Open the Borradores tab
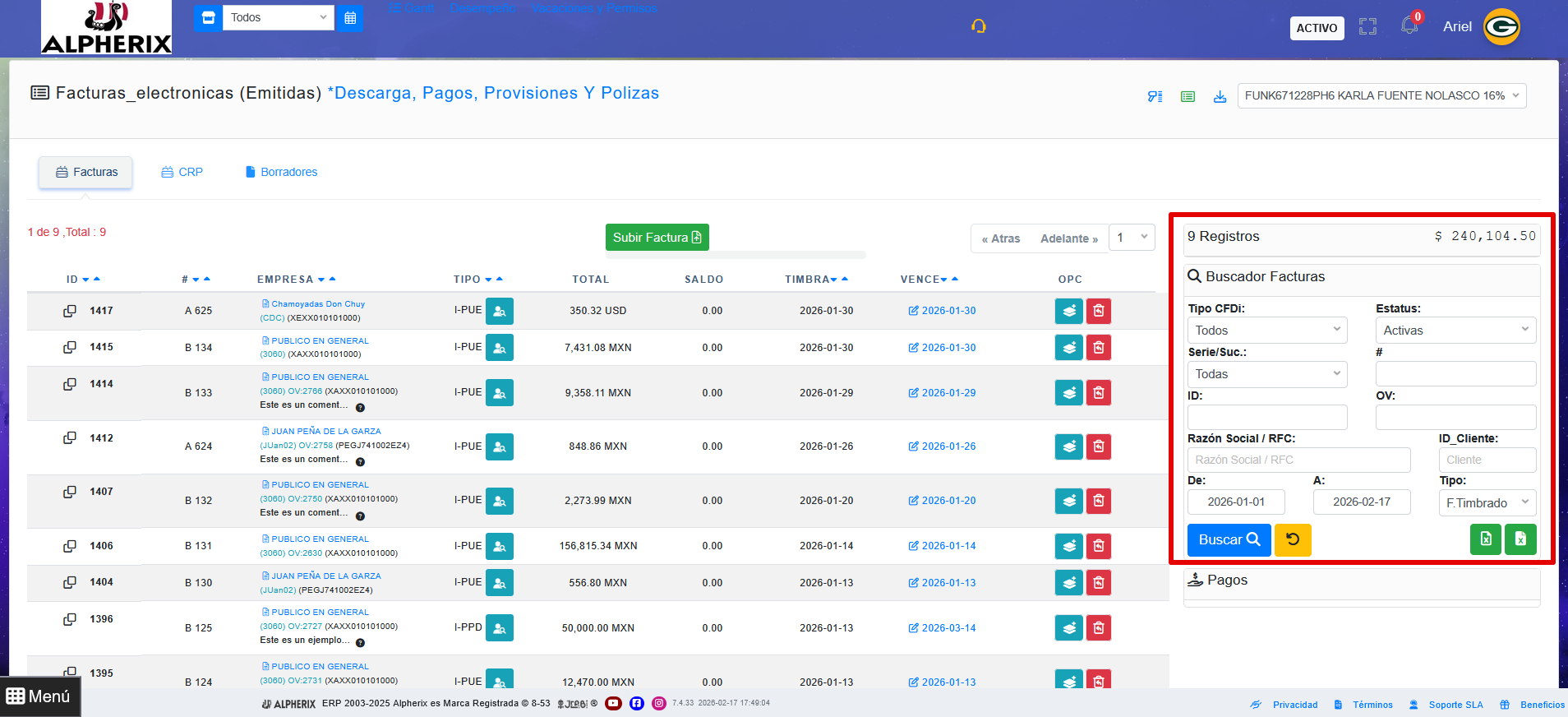This screenshot has width=1568, height=717. coord(281,173)
